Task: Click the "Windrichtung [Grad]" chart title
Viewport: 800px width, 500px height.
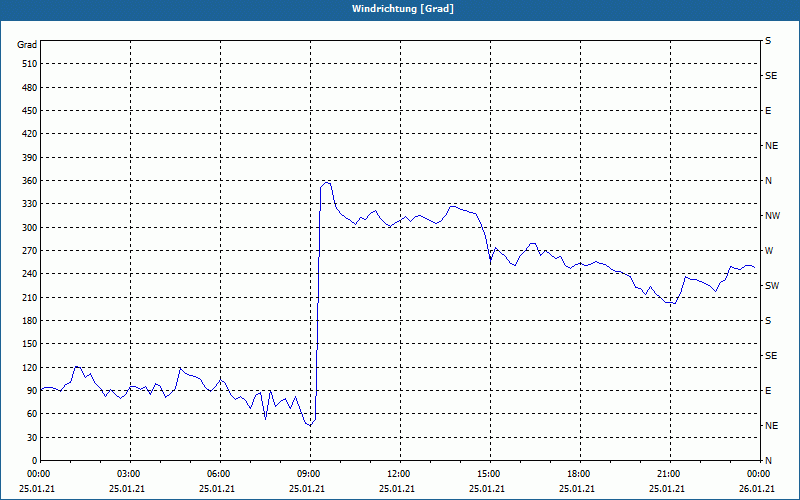Action: pos(403,9)
